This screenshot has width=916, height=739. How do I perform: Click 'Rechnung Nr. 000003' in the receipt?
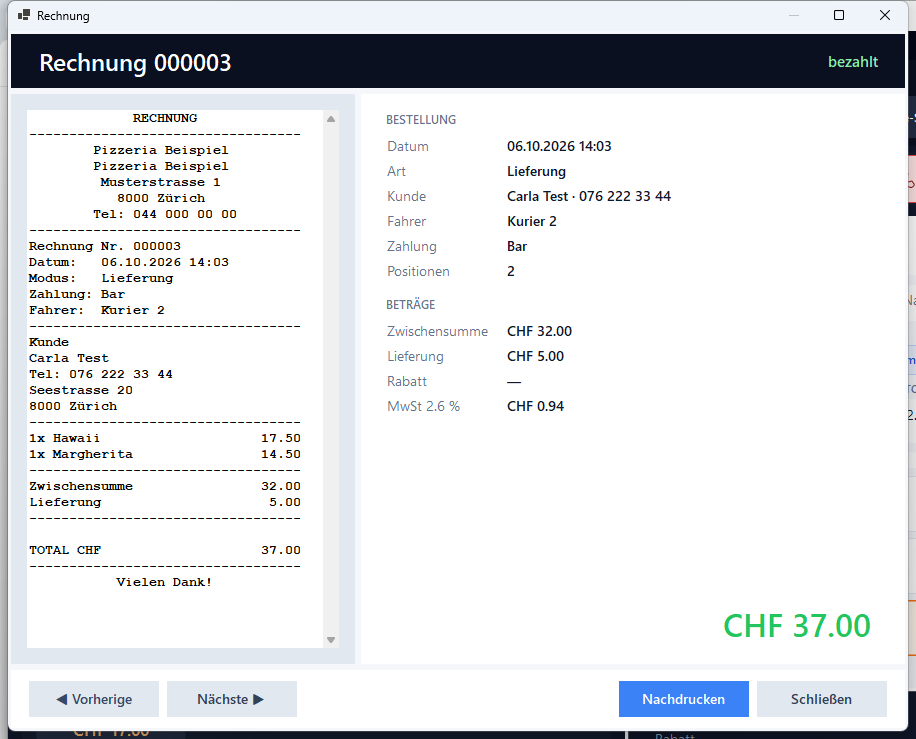105,246
